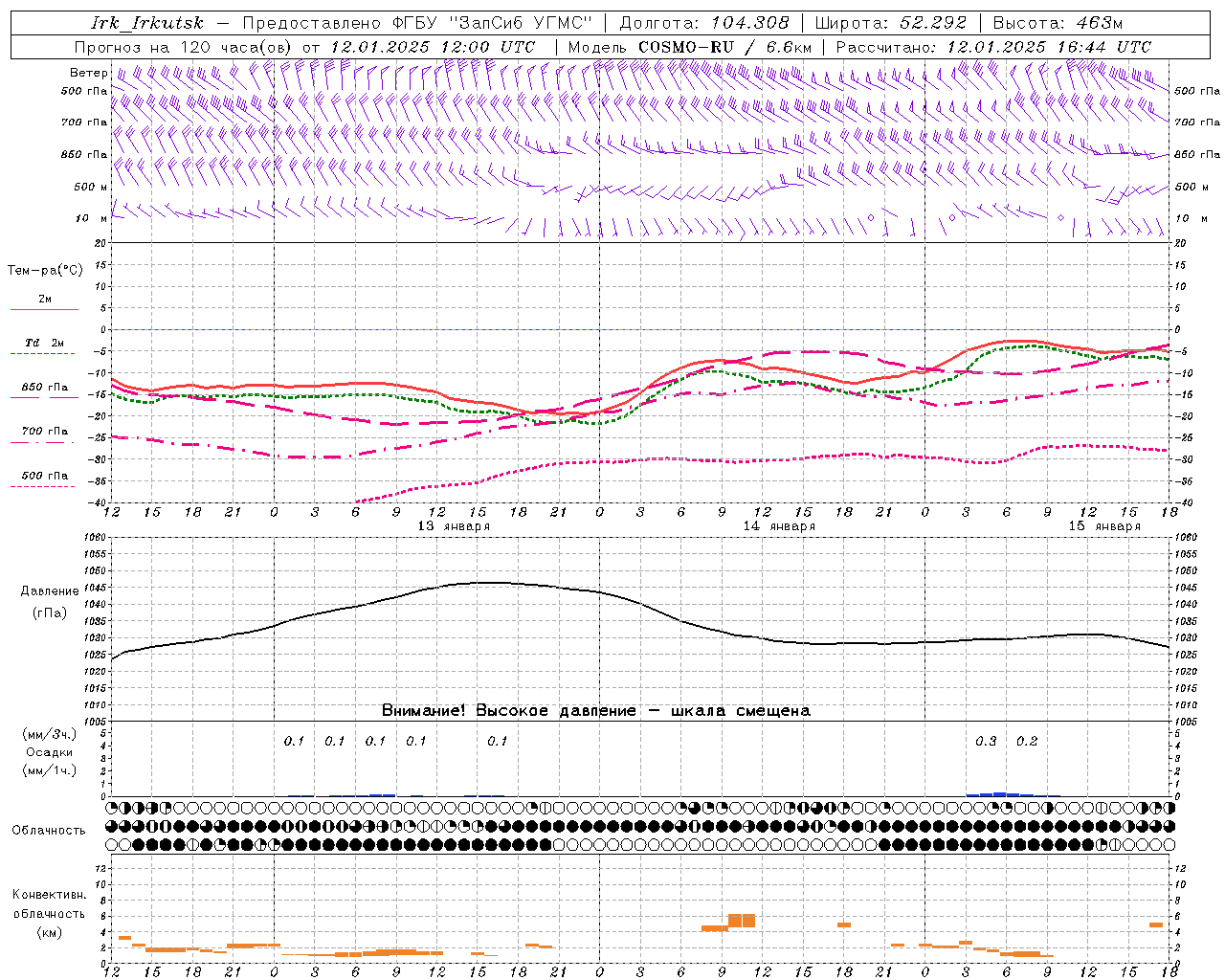Click the 14 января date label
The image size is (1225, 980).
point(779,526)
